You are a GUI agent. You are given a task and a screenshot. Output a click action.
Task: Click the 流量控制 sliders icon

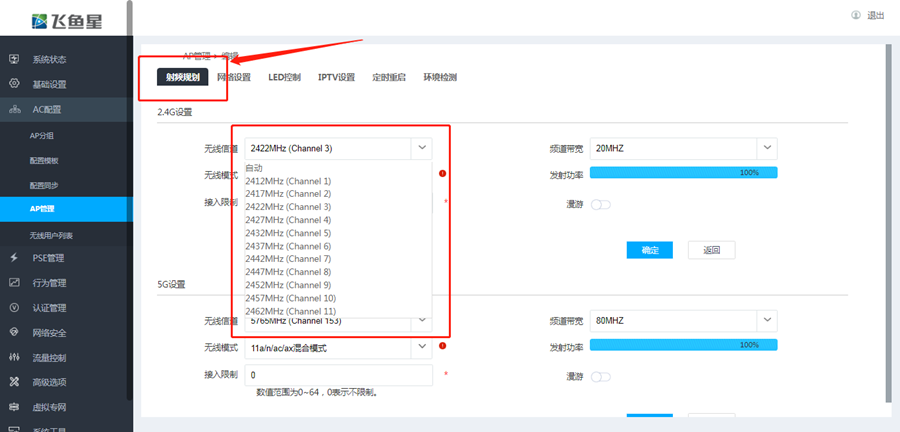(14, 357)
